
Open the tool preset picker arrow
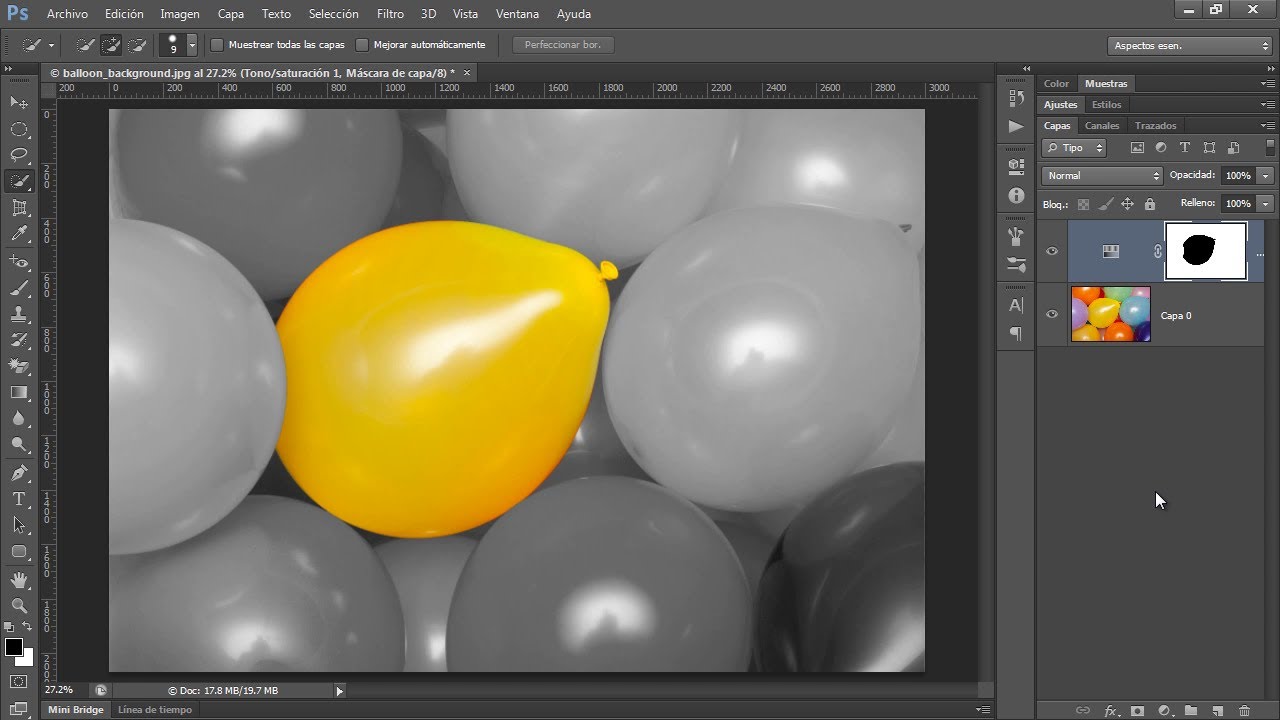tap(51, 45)
